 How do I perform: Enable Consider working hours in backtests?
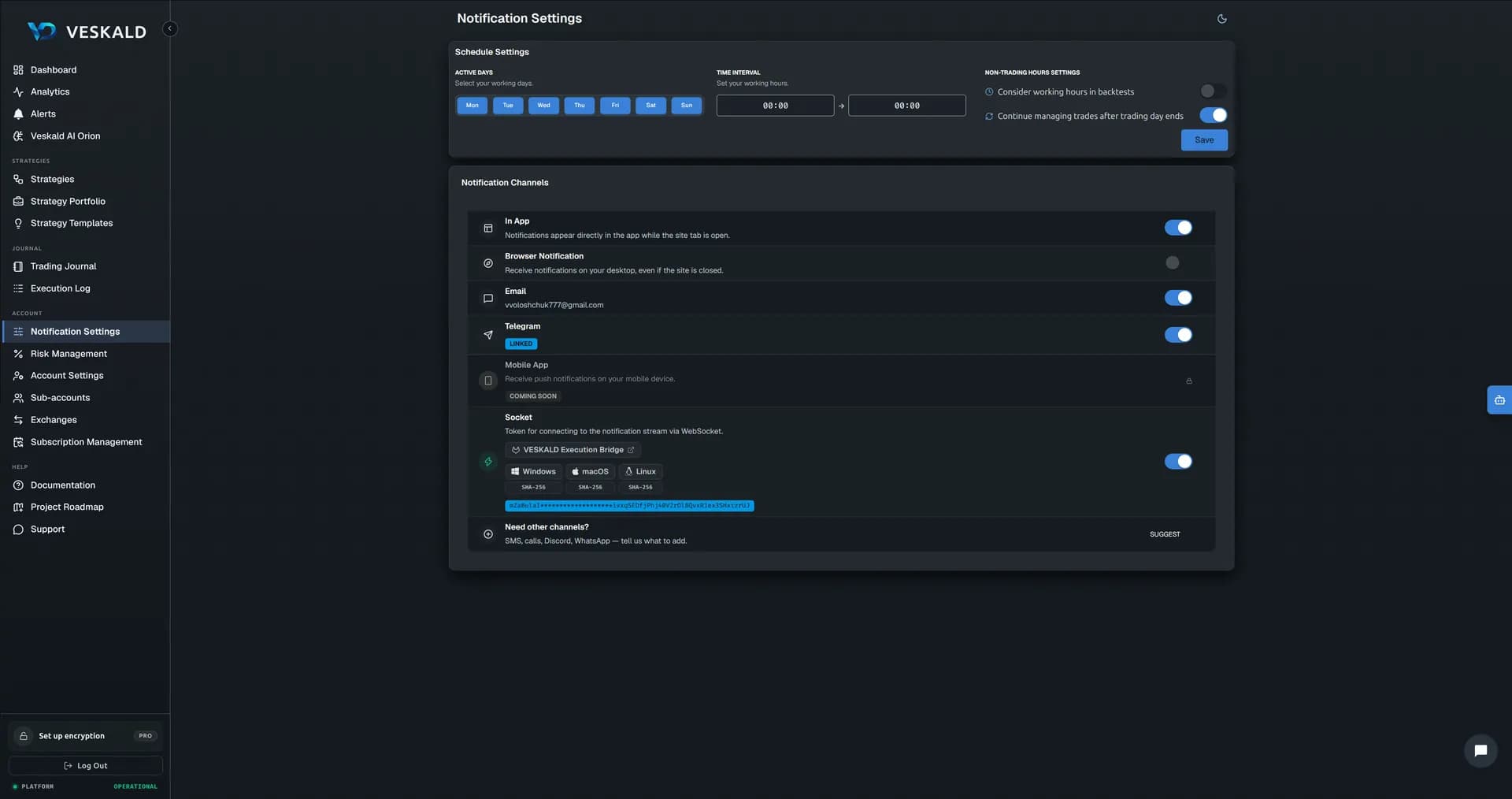tap(1213, 91)
